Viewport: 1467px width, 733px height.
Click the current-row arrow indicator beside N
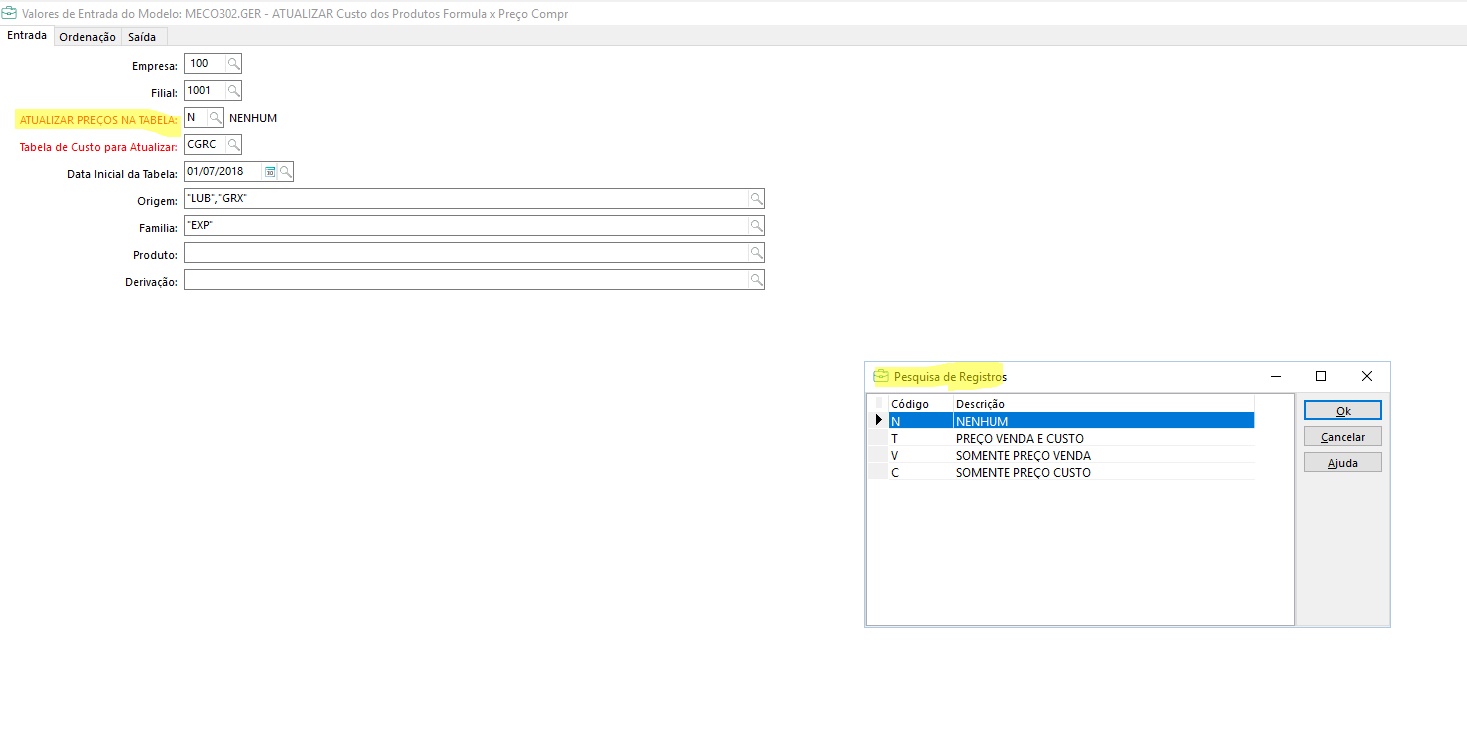[x=878, y=421]
